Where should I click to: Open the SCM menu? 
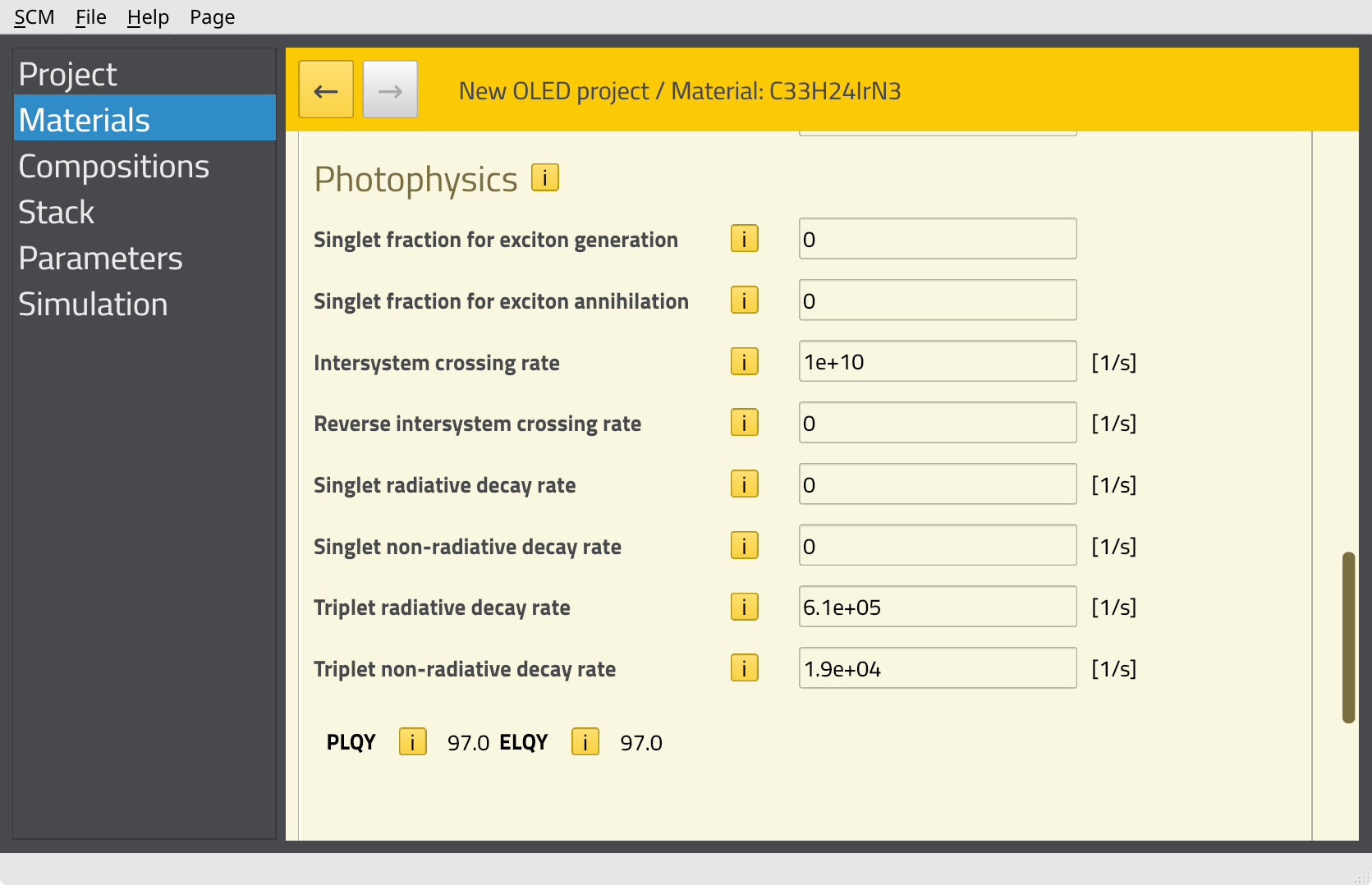click(34, 17)
